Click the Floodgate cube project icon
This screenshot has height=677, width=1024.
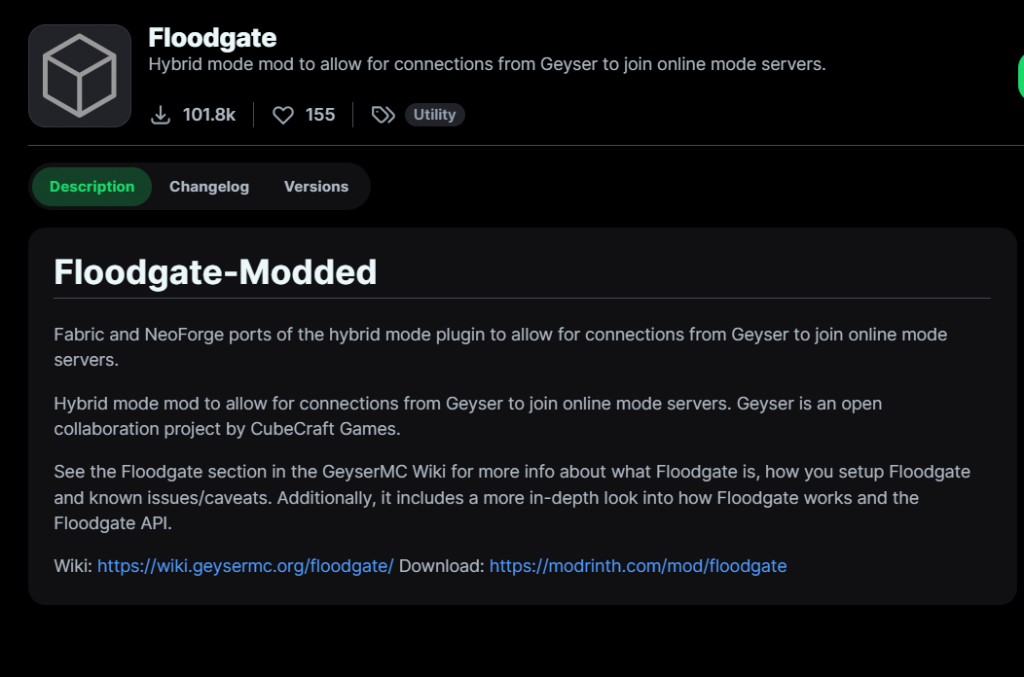click(79, 75)
